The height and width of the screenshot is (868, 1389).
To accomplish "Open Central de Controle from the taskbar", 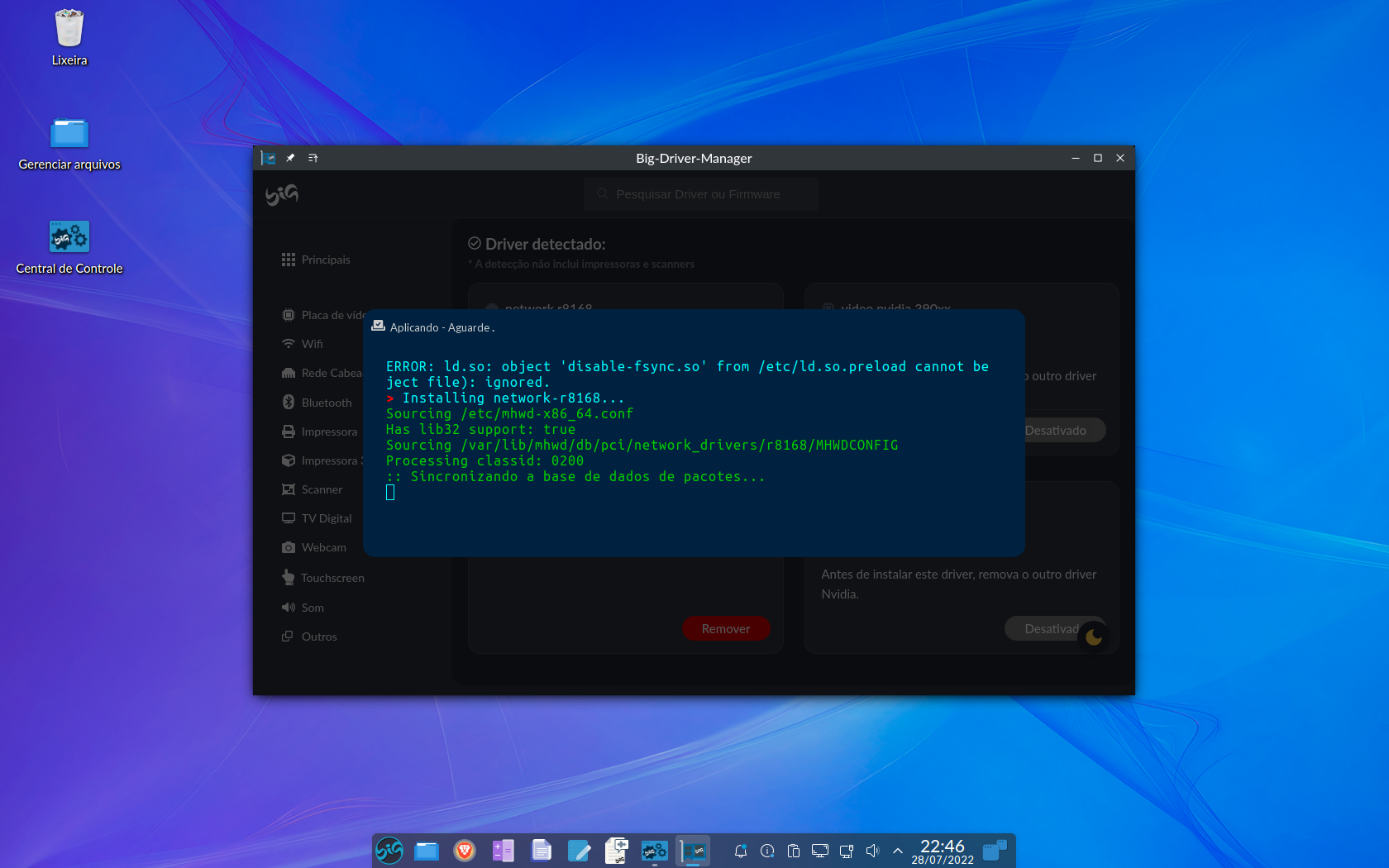I will pyautogui.click(x=655, y=851).
